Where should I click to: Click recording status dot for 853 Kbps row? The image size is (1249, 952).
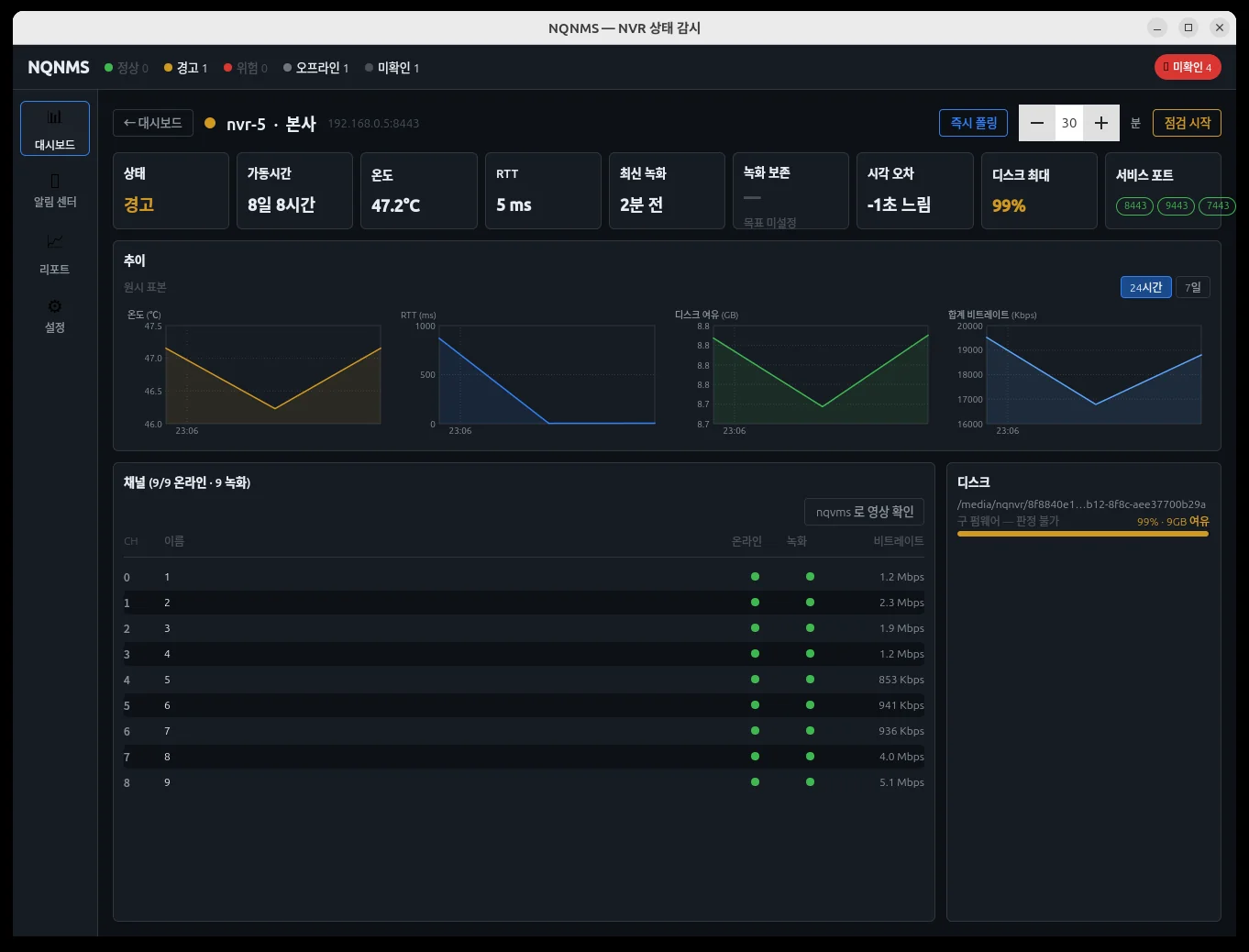[810, 680]
